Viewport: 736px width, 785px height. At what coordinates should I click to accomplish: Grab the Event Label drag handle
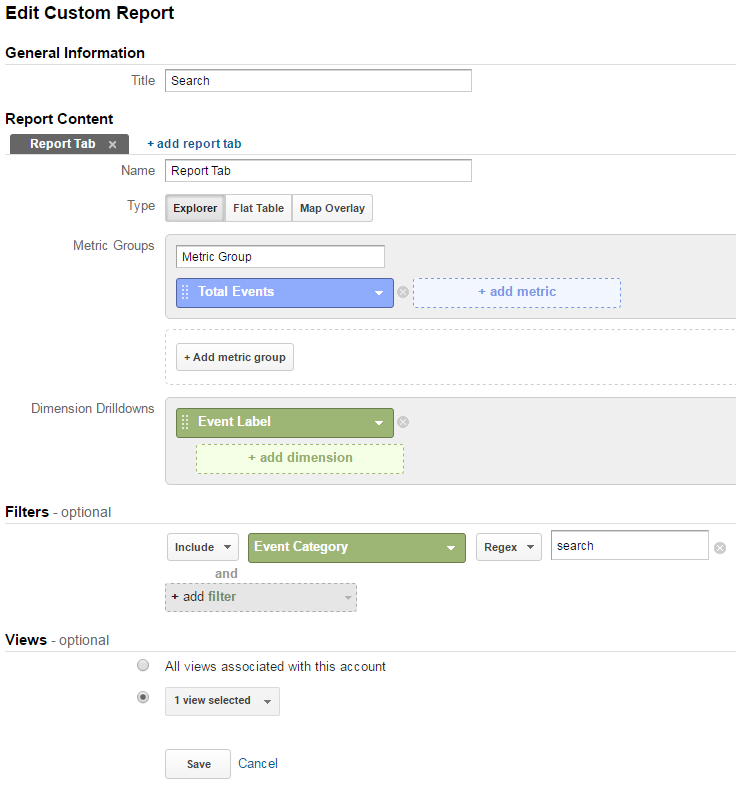coord(185,423)
